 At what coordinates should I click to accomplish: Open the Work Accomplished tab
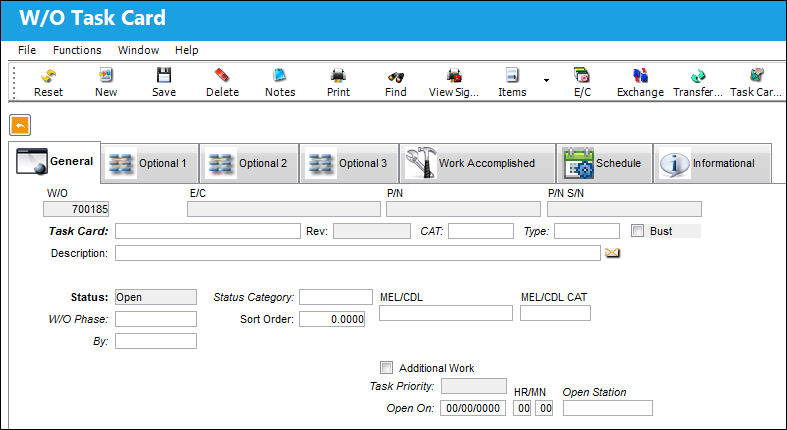pyautogui.click(x=477, y=164)
